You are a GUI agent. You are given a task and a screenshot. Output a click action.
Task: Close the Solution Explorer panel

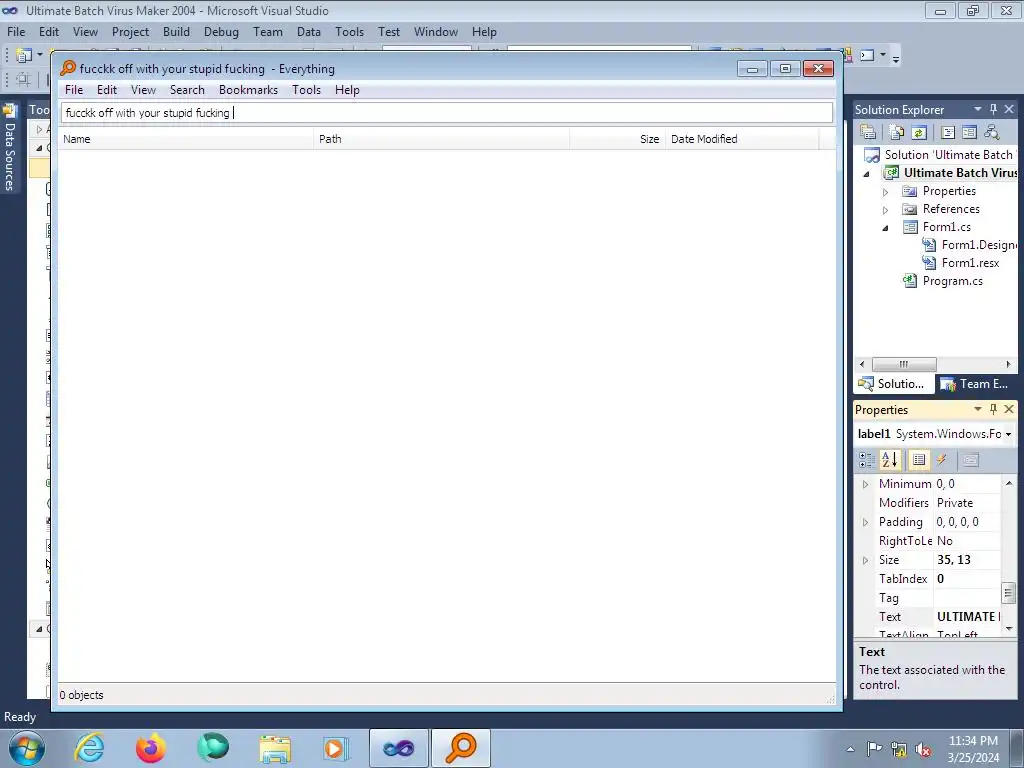click(x=1009, y=109)
